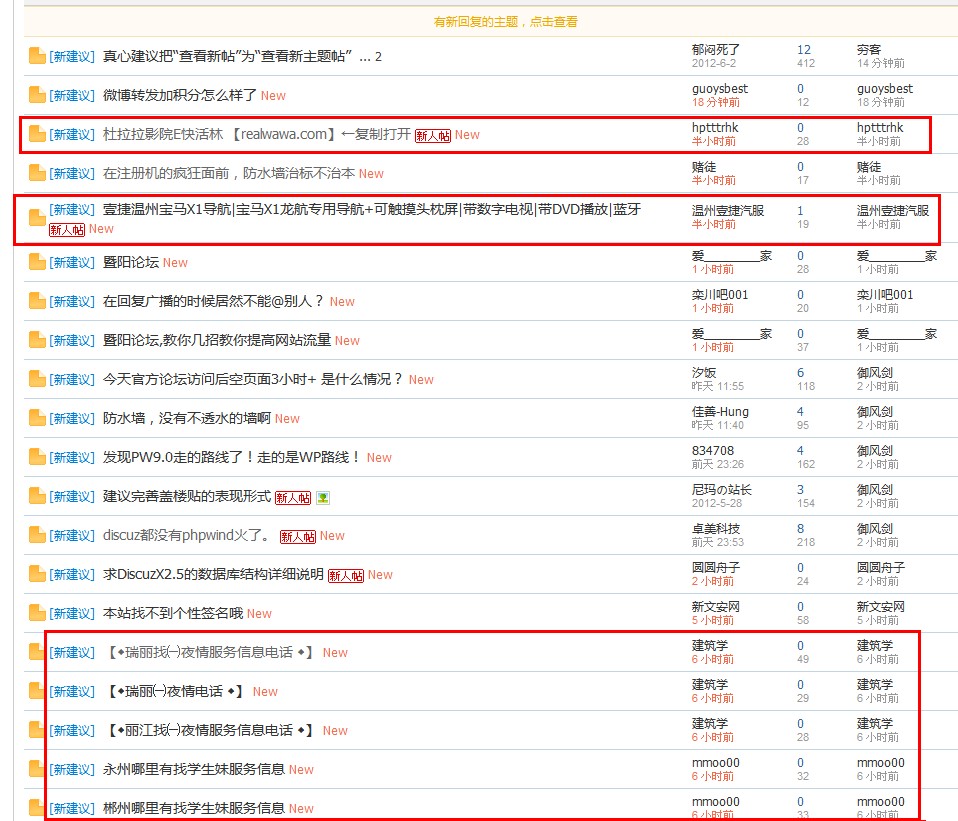The height and width of the screenshot is (821, 958).
Task: Click post time 前天 23:26
Action: (x=717, y=465)
